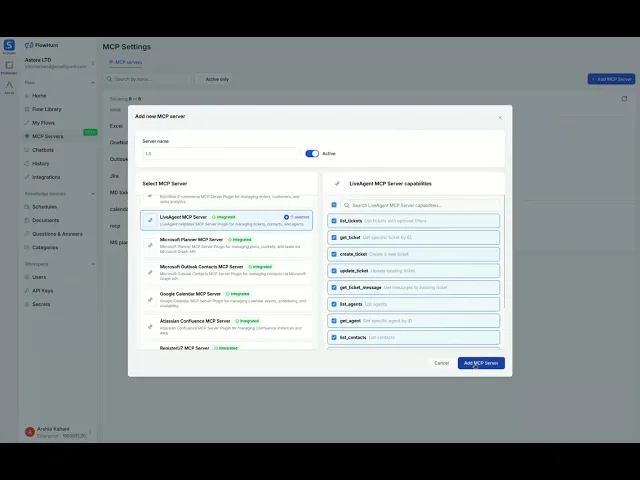Collapse the Knowledge sources sidebar section
640x480 pixels.
click(93, 193)
